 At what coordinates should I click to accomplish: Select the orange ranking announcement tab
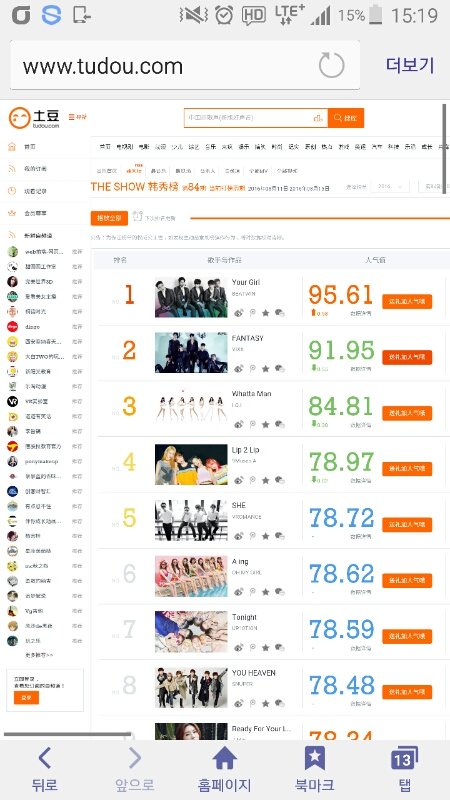109,218
